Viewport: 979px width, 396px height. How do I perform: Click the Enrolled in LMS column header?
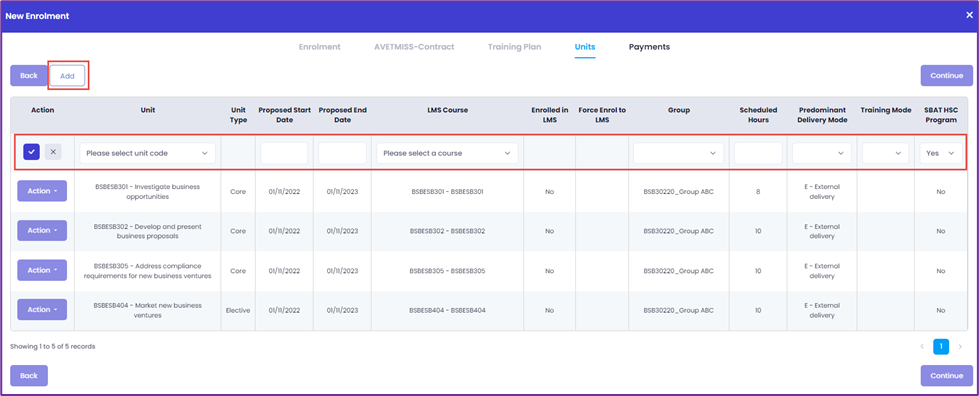tap(549, 115)
